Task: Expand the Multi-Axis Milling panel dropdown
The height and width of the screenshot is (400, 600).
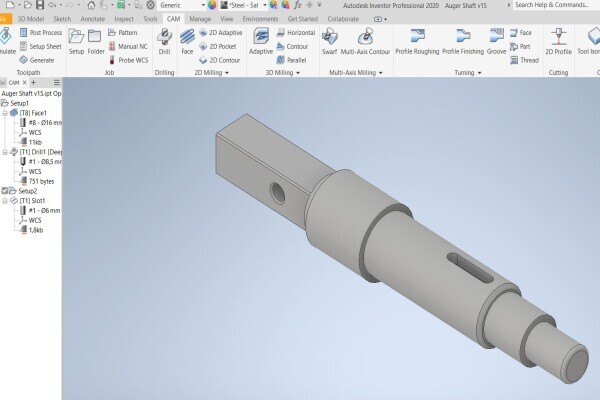Action: [x=380, y=73]
